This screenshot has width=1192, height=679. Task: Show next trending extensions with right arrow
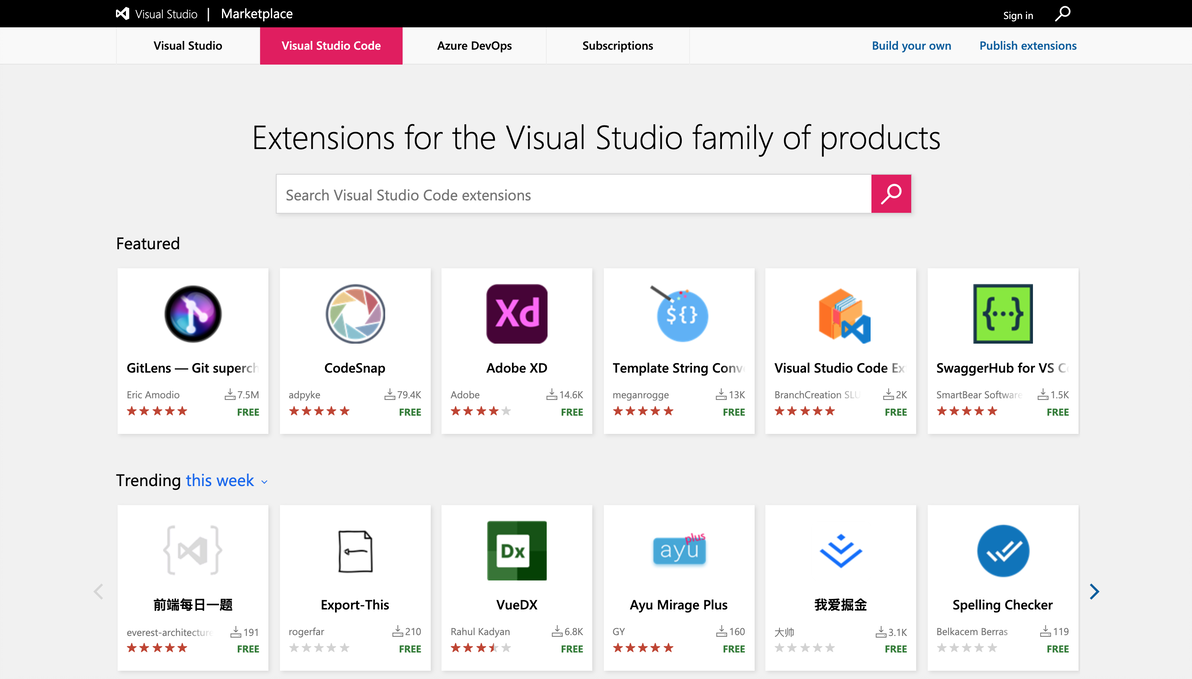pyautogui.click(x=1094, y=592)
